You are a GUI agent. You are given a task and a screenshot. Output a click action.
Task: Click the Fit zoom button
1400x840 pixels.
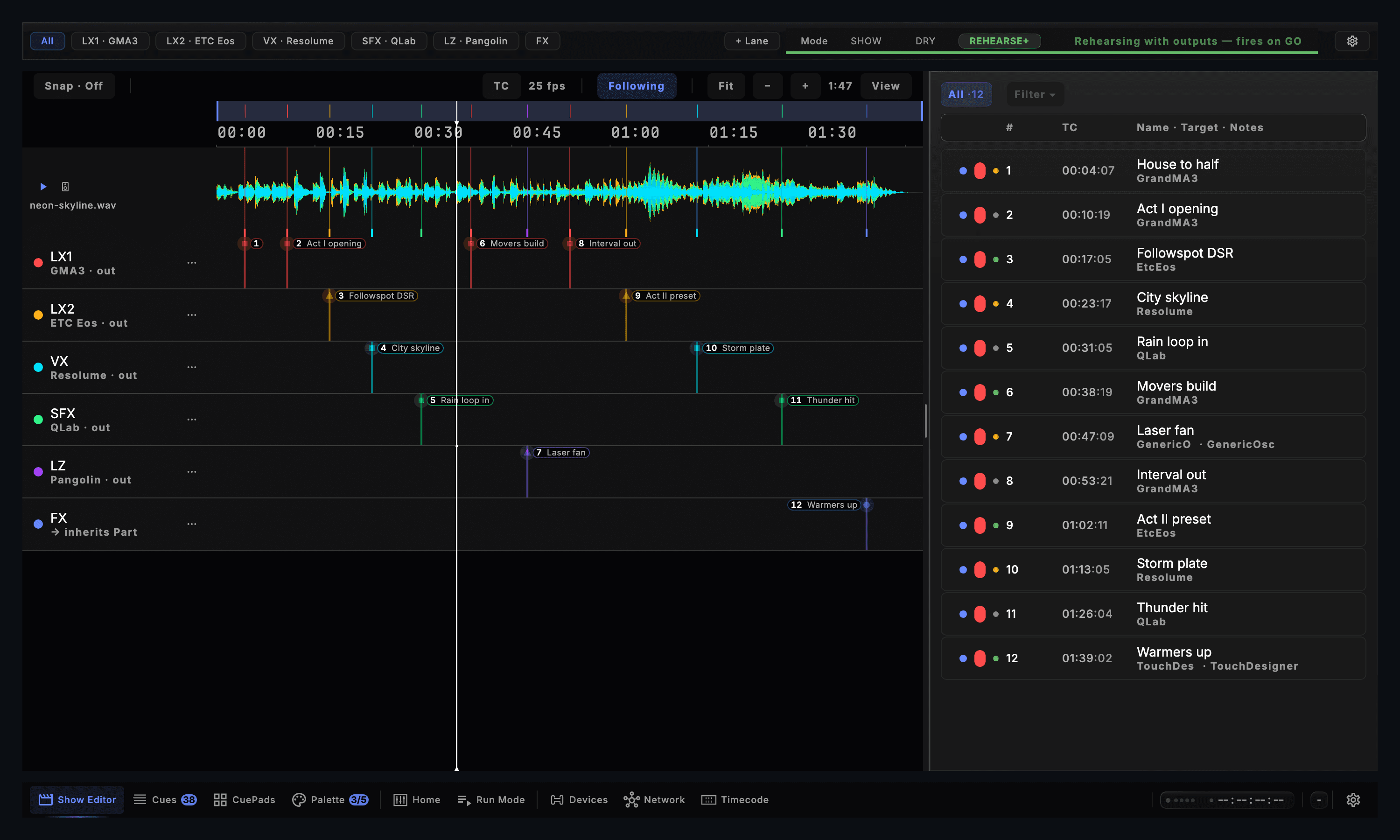726,85
